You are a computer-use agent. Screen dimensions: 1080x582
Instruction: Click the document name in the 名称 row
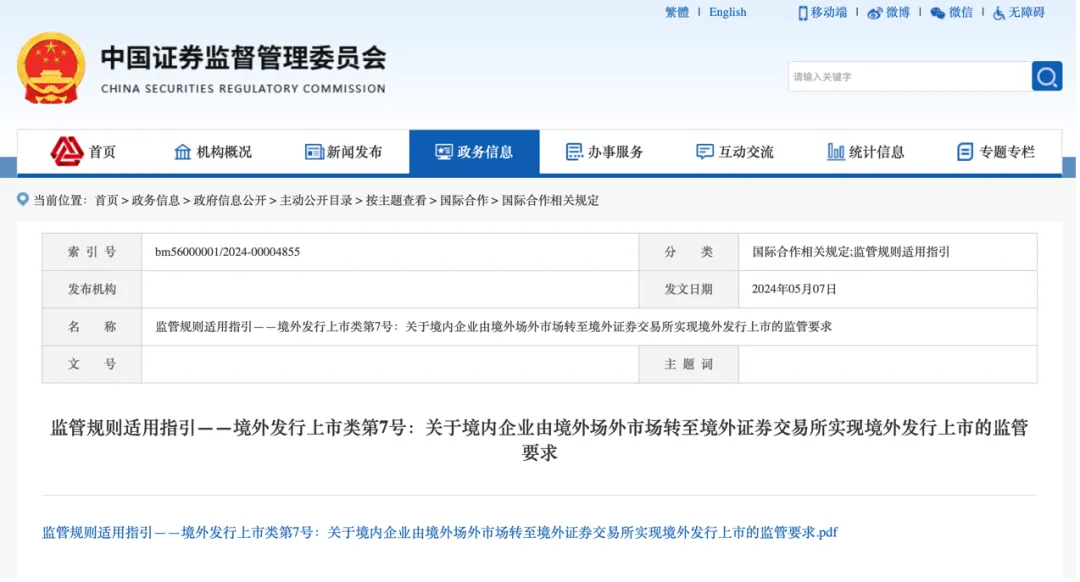point(495,327)
